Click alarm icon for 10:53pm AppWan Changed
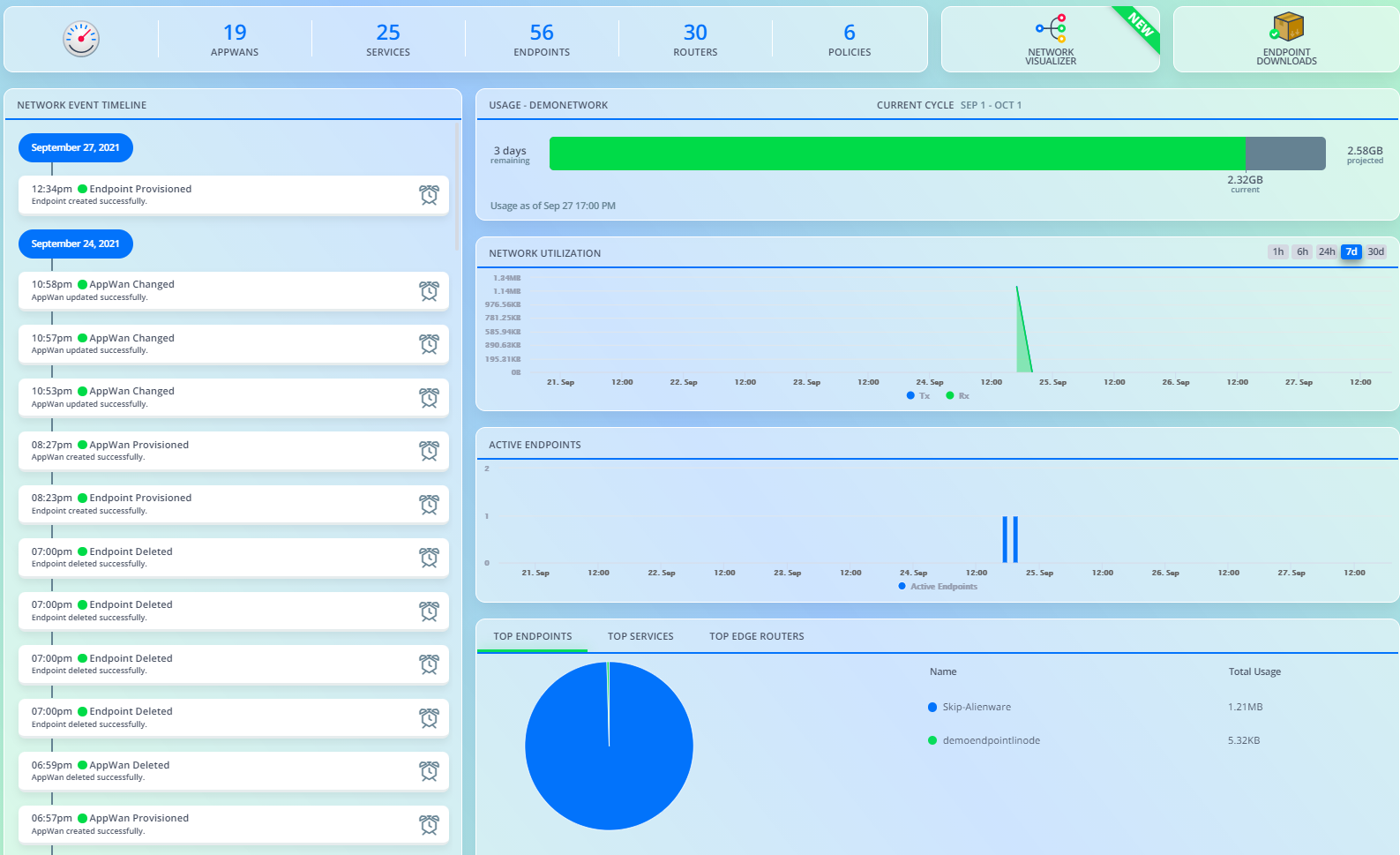 point(429,398)
